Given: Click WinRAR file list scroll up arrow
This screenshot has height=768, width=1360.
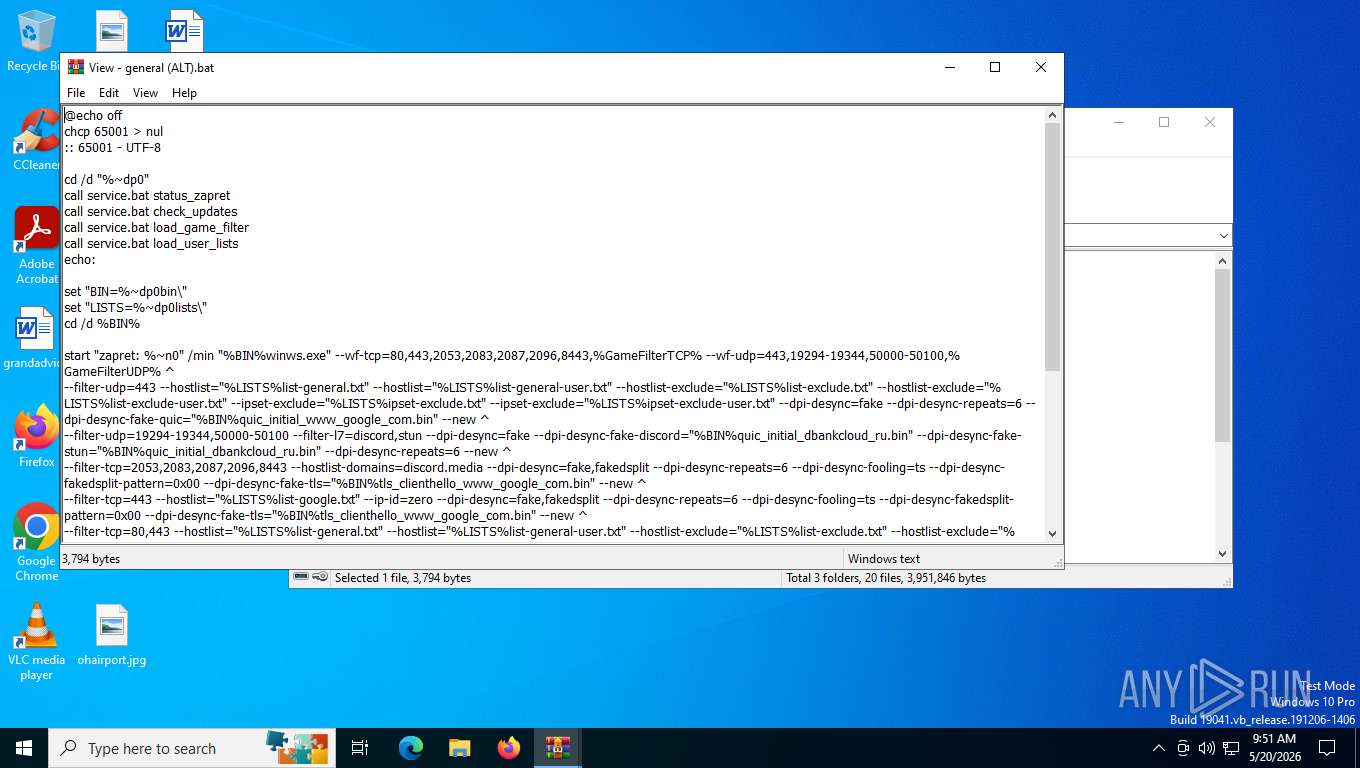Looking at the screenshot, I should [1222, 260].
